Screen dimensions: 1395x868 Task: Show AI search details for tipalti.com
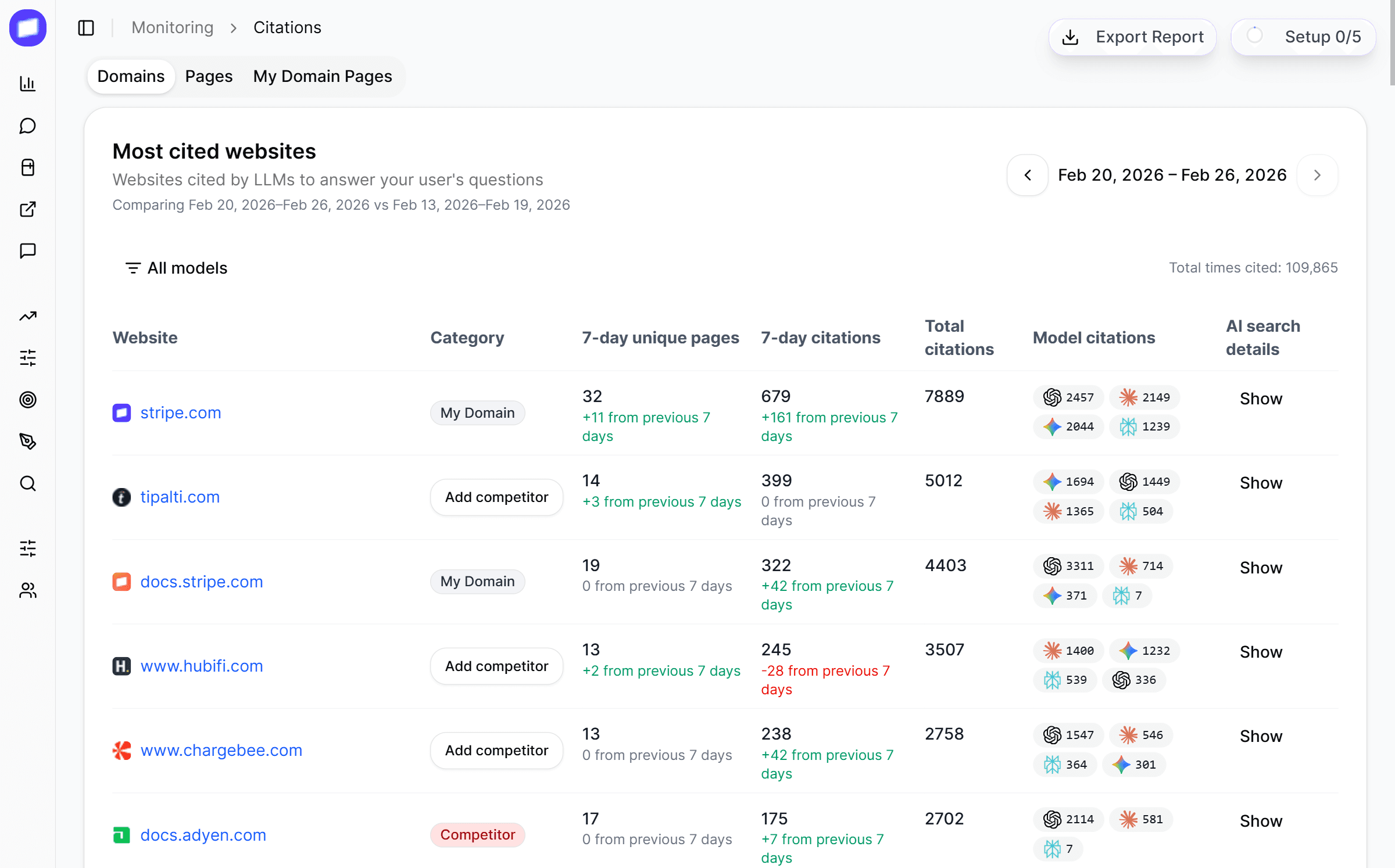pos(1261,483)
